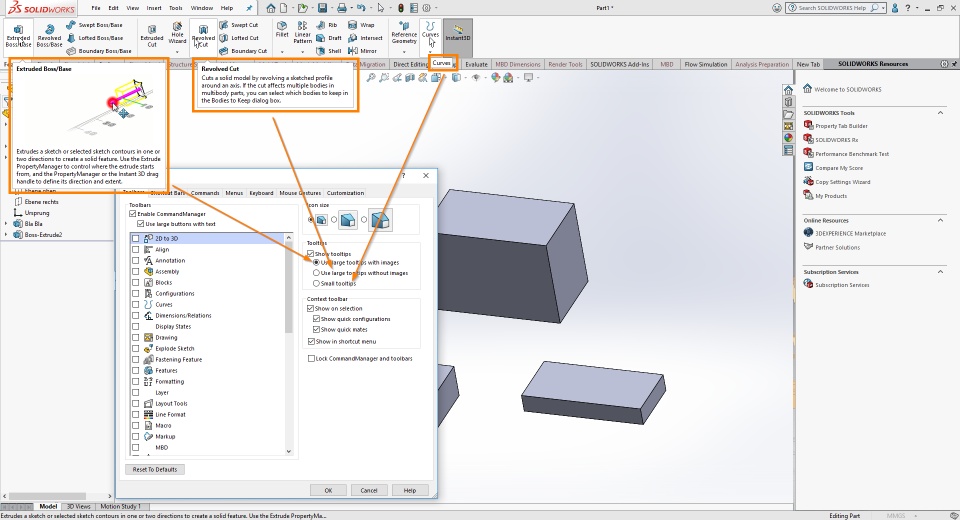The image size is (960, 520).
Task: Select the Draft feature
Action: click(329, 38)
